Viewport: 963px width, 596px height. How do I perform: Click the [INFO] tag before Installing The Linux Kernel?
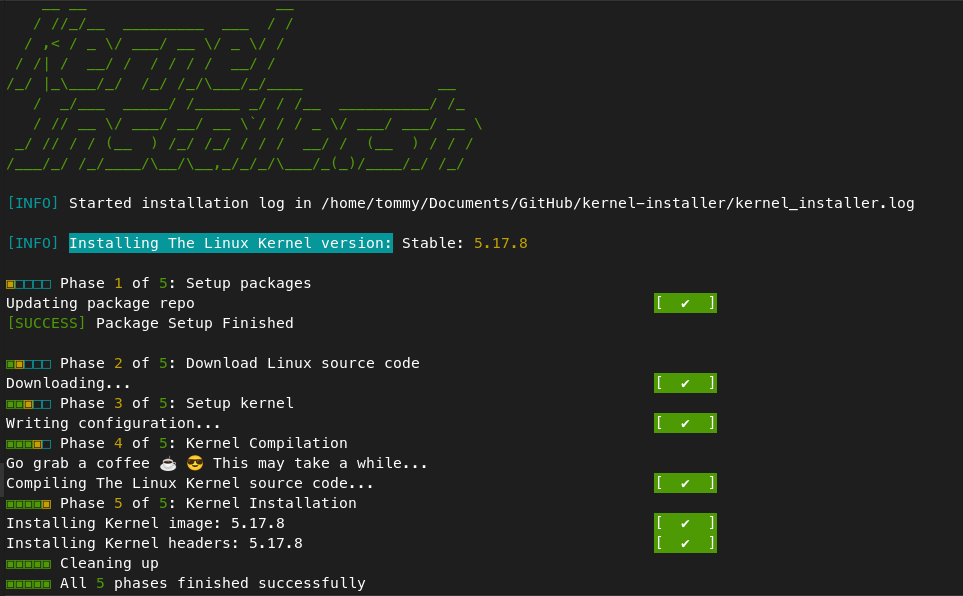(33, 243)
